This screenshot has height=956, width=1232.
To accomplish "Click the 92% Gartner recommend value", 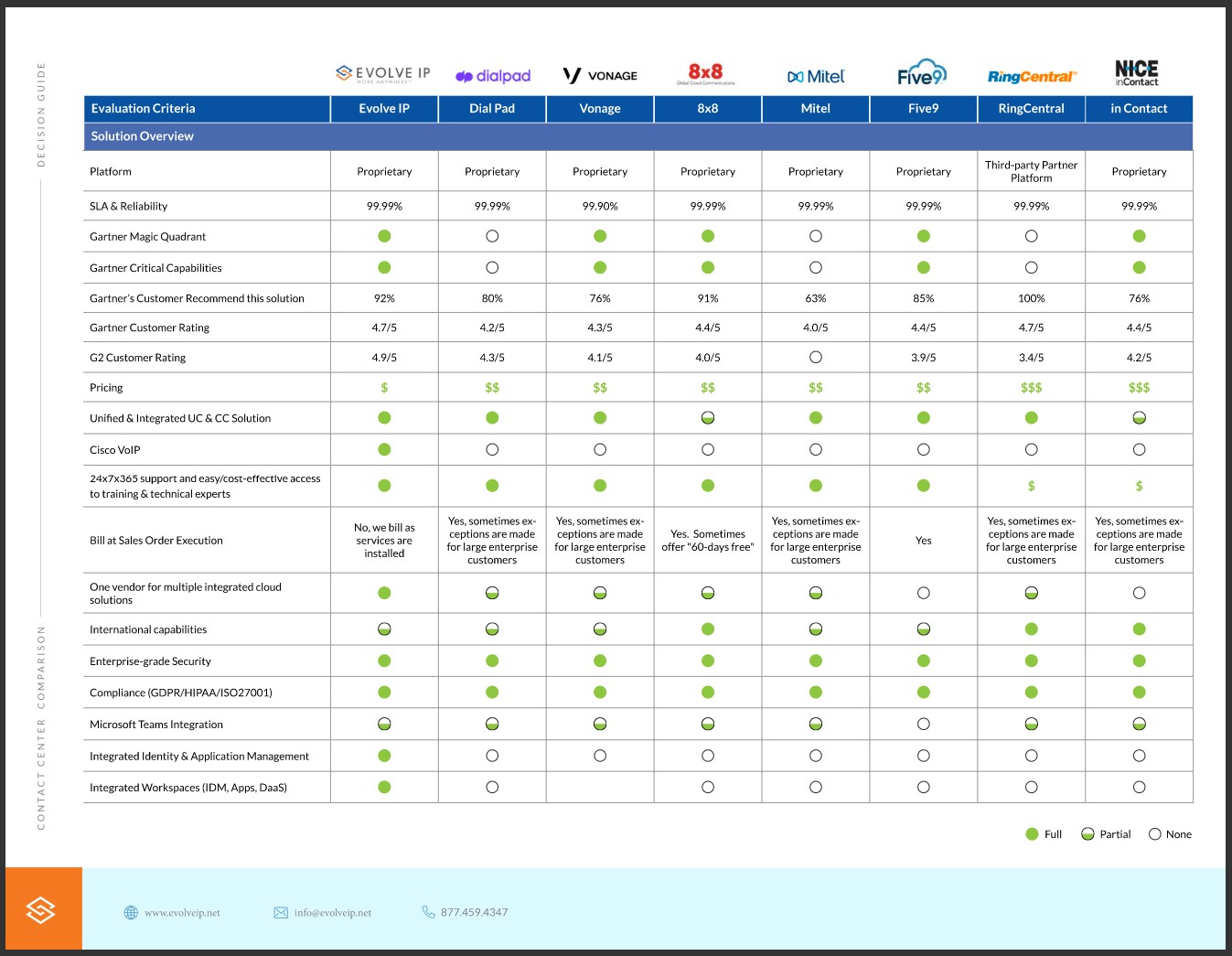I will (x=384, y=298).
